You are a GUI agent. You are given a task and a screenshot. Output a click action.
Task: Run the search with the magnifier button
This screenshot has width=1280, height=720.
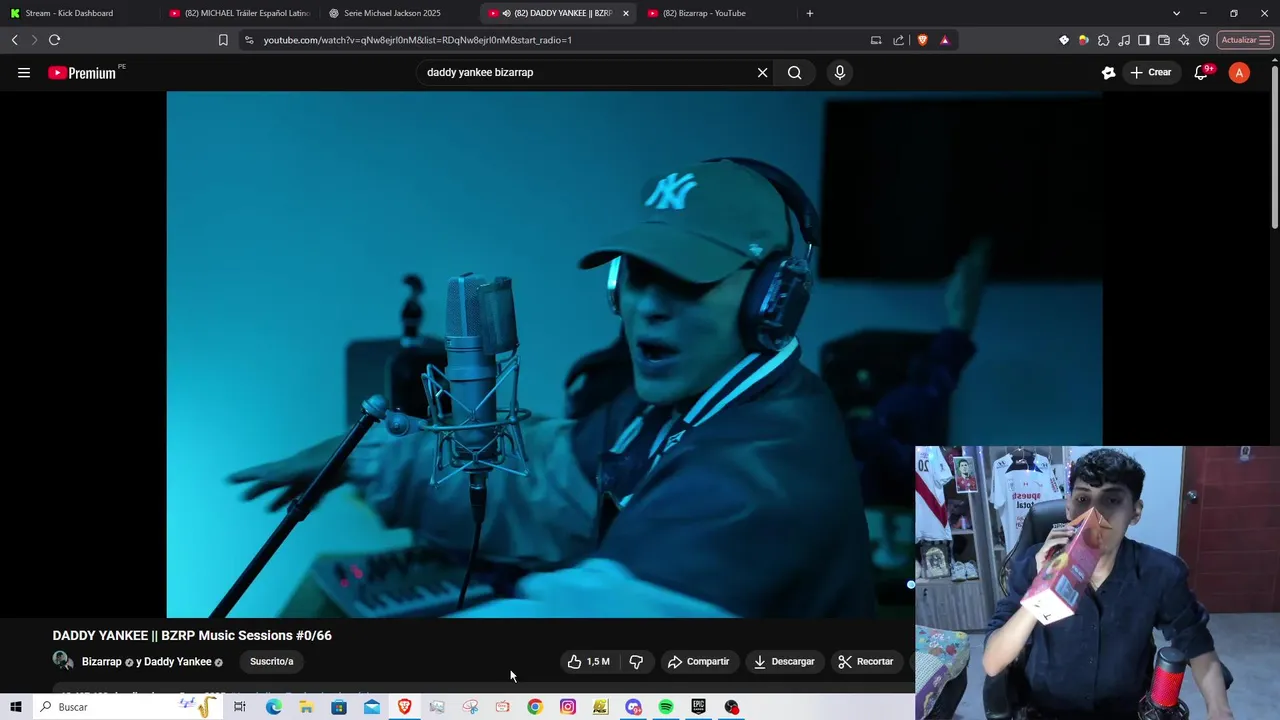tap(794, 72)
